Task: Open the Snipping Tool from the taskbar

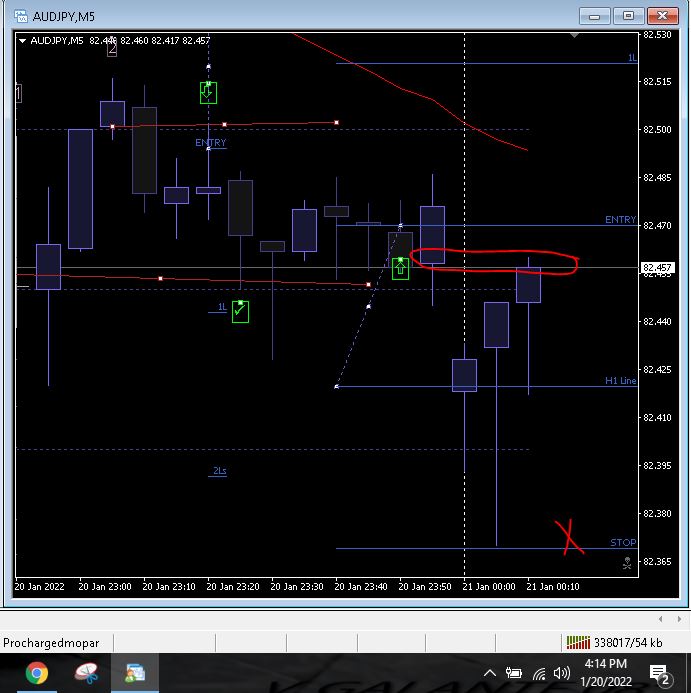Action: coord(86,673)
